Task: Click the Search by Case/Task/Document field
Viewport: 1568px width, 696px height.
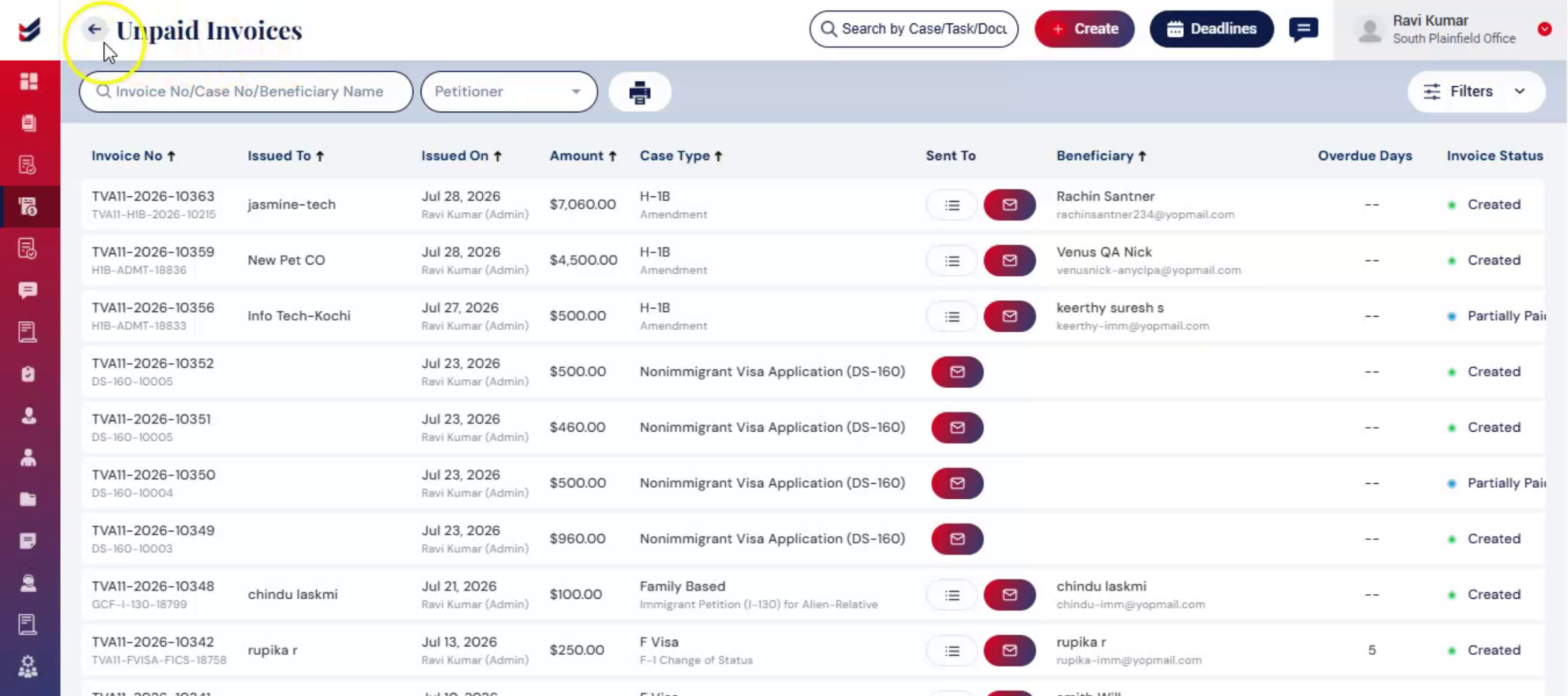Action: [913, 29]
